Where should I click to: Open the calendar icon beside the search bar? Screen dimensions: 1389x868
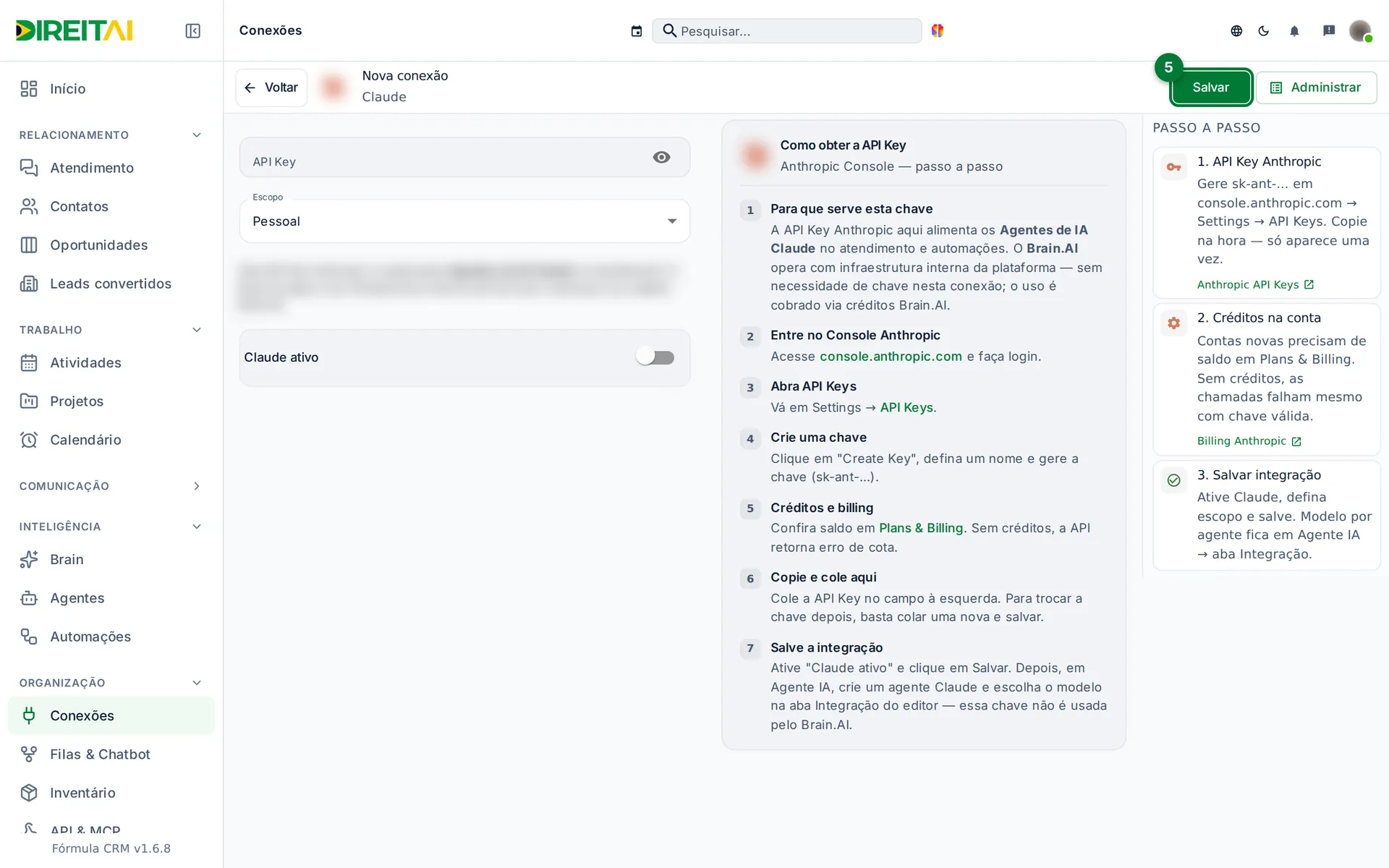point(637,30)
